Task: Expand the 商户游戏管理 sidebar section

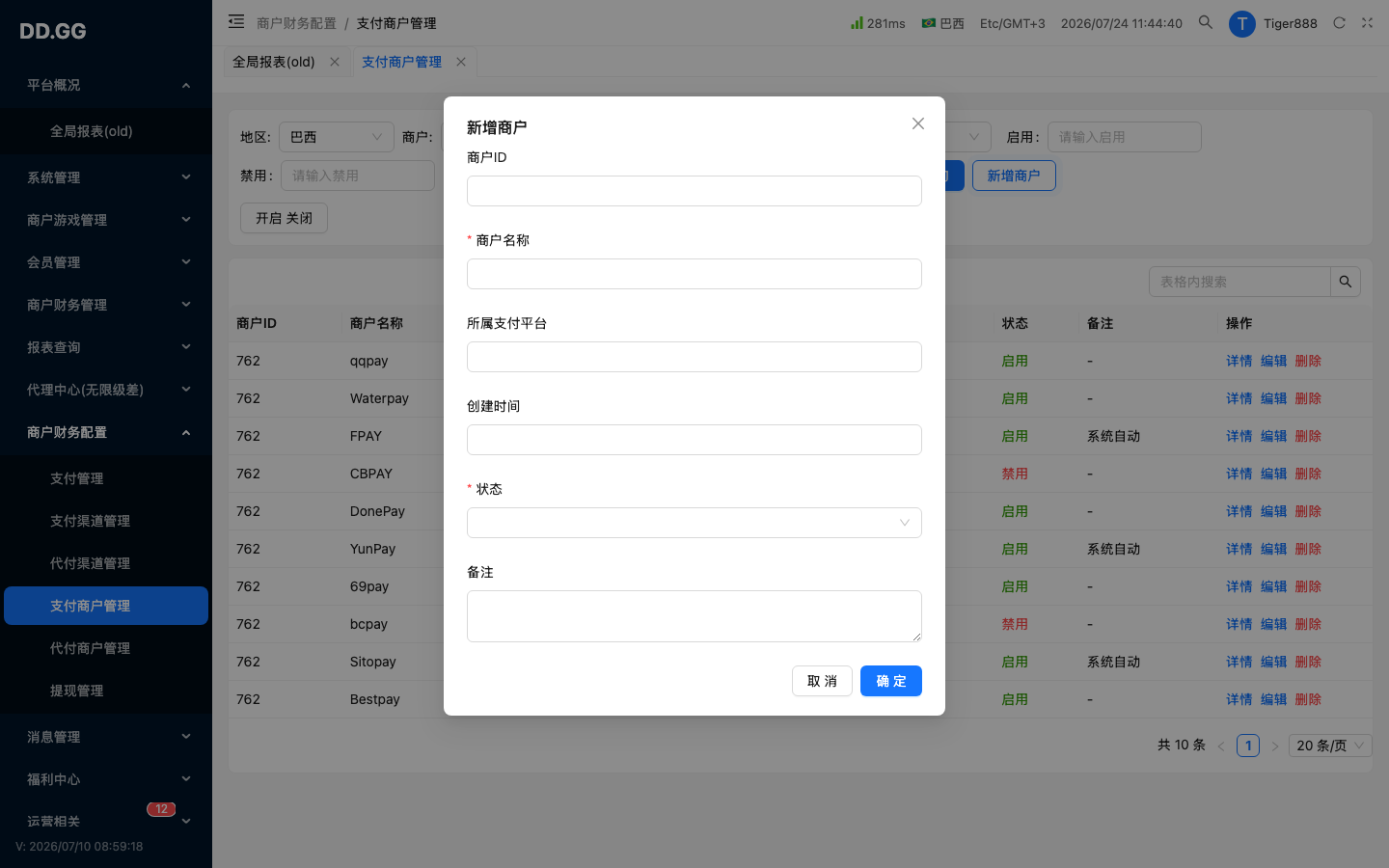Action: (x=106, y=220)
